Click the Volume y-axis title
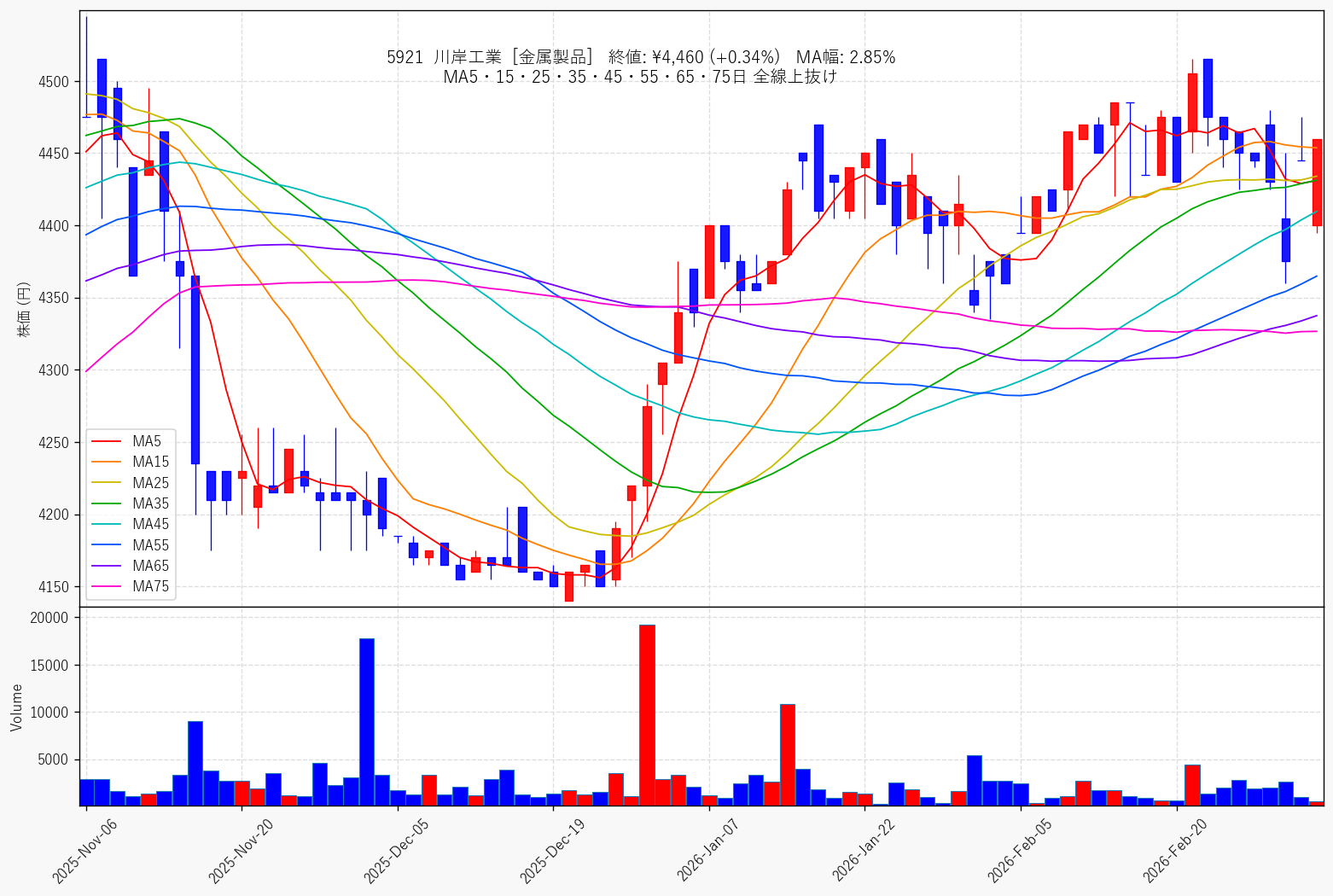Screen dimensions: 1333x896 16,707
